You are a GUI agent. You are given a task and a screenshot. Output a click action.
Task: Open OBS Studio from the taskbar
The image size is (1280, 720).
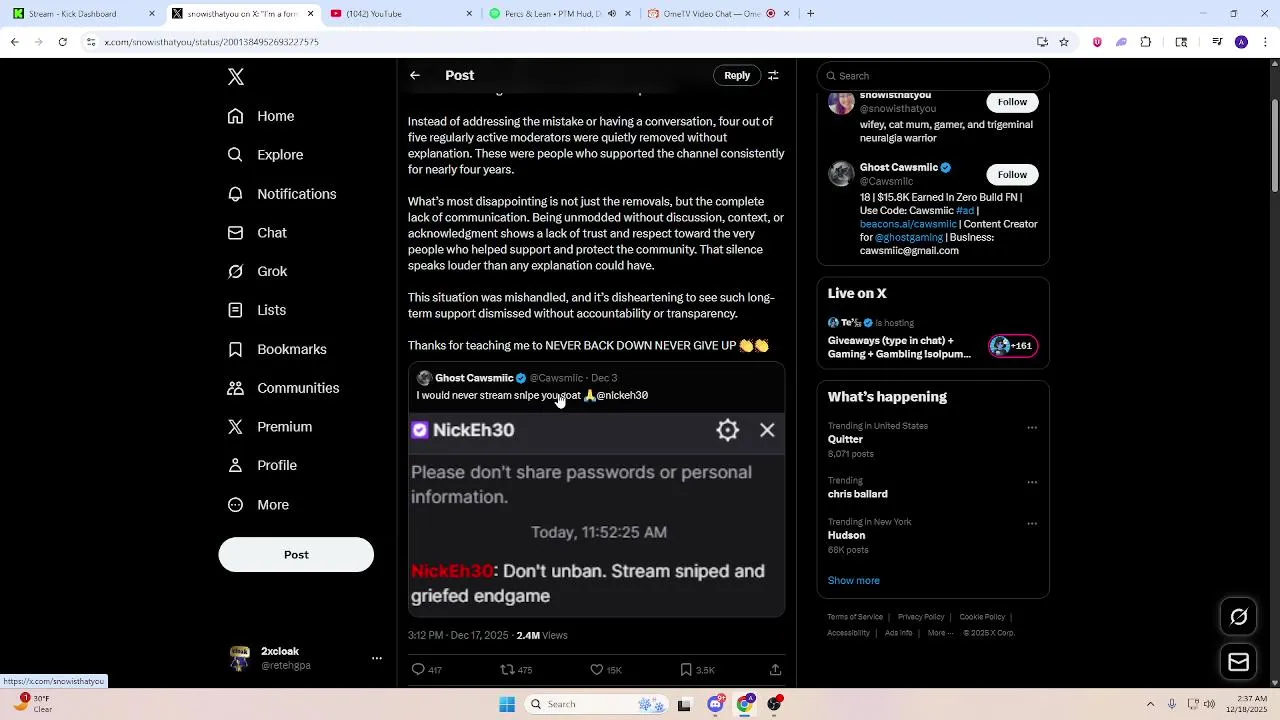point(774,705)
